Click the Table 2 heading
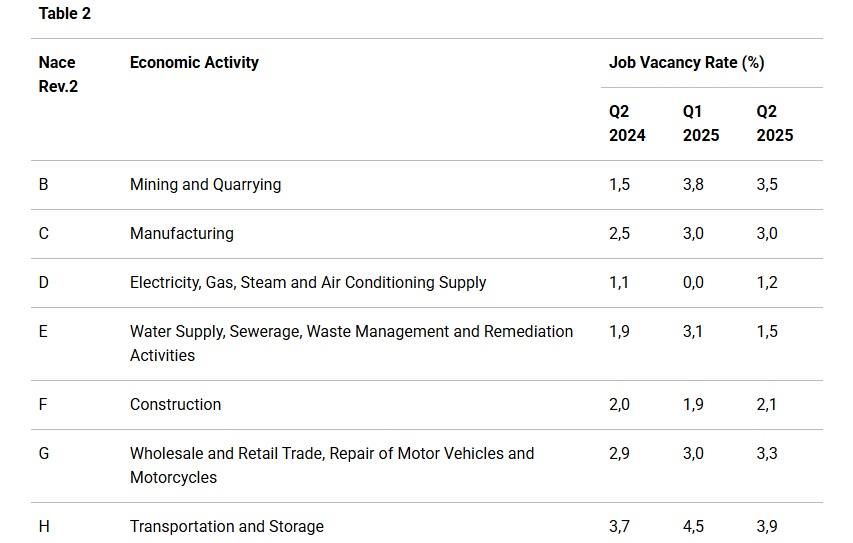 [64, 13]
